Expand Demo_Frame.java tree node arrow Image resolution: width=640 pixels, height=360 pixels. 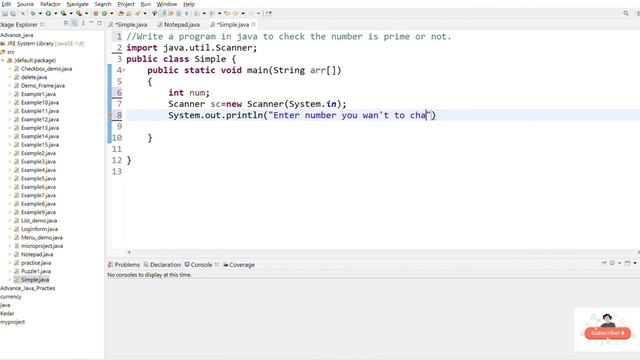(10, 86)
